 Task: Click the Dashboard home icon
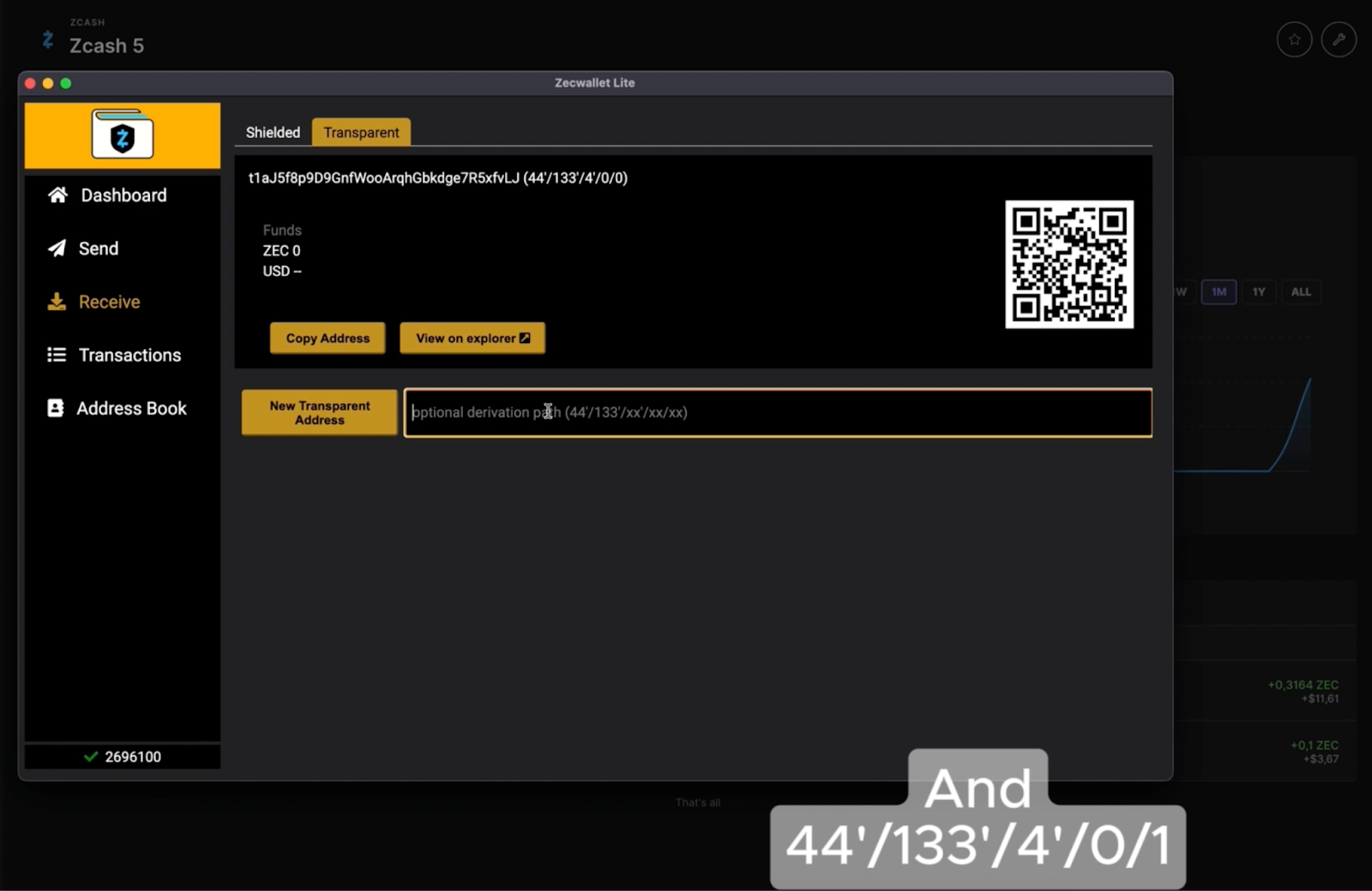point(57,196)
